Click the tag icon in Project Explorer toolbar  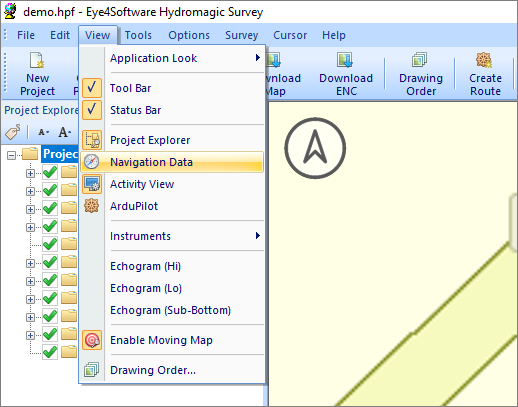click(x=13, y=132)
